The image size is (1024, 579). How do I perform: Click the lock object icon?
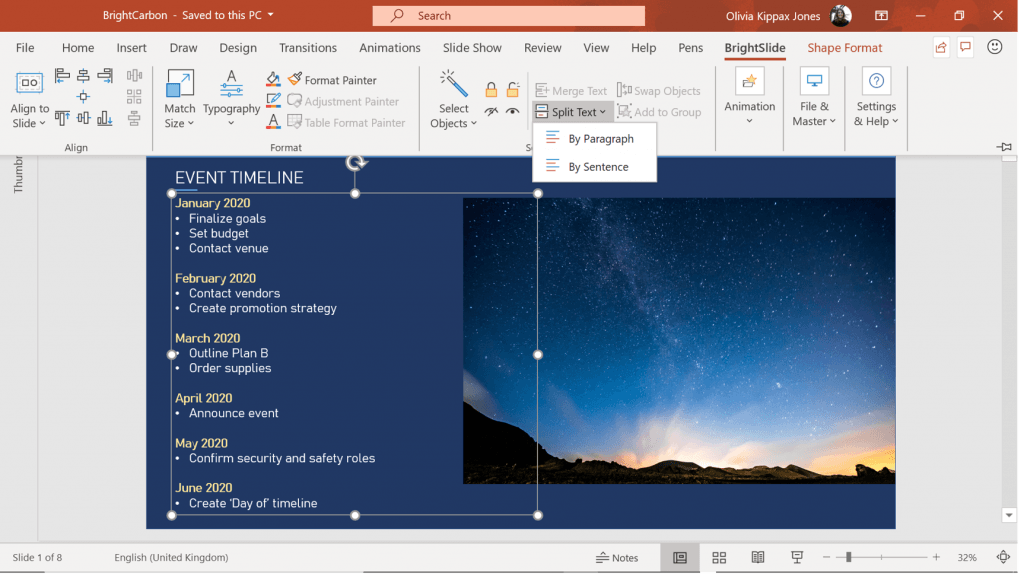491,90
